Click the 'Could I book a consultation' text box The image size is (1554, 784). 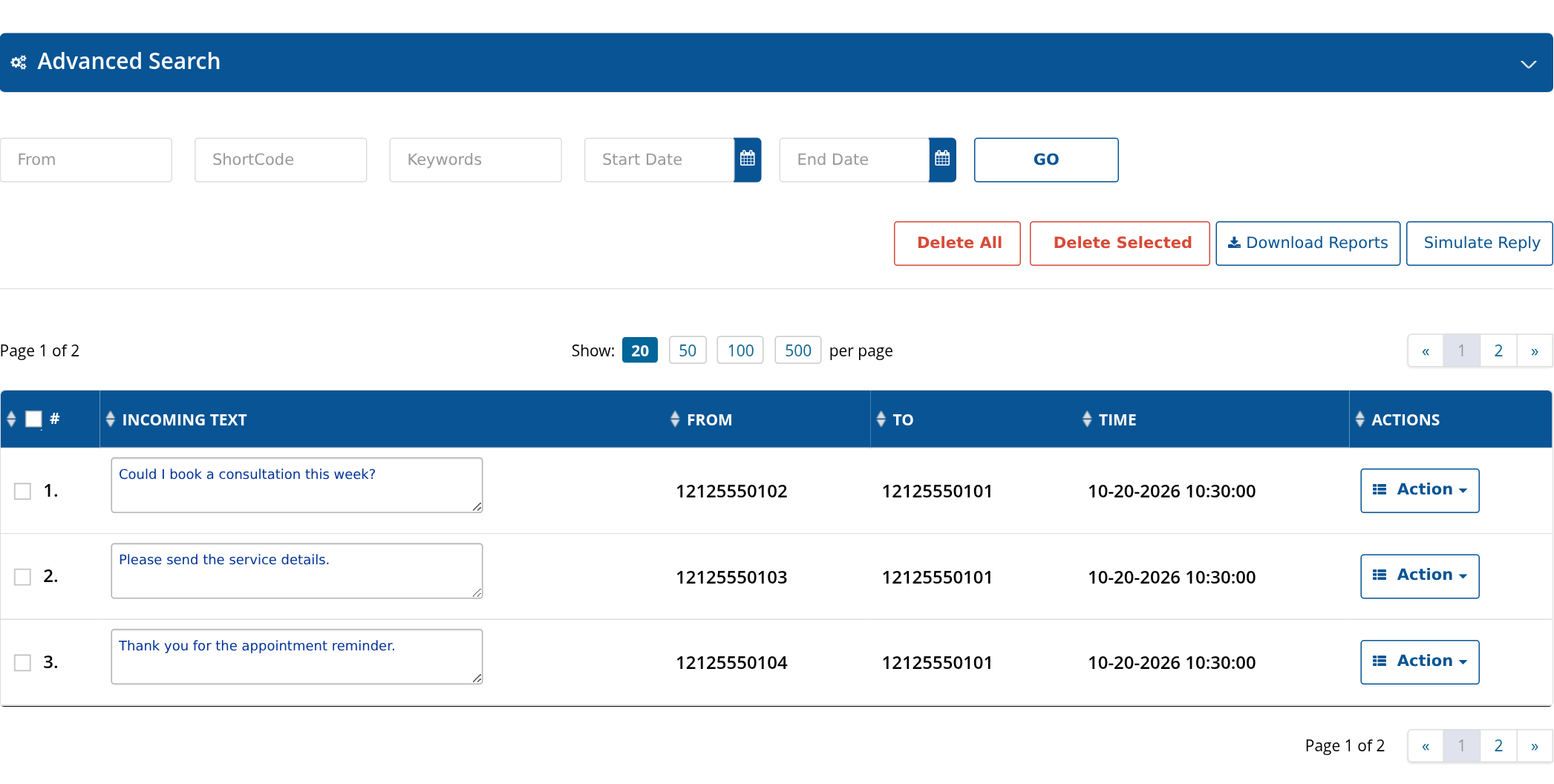click(x=297, y=486)
